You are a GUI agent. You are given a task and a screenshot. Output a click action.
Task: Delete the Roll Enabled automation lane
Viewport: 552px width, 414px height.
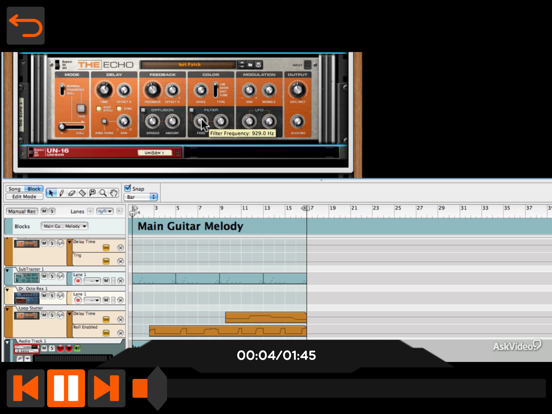point(120,333)
